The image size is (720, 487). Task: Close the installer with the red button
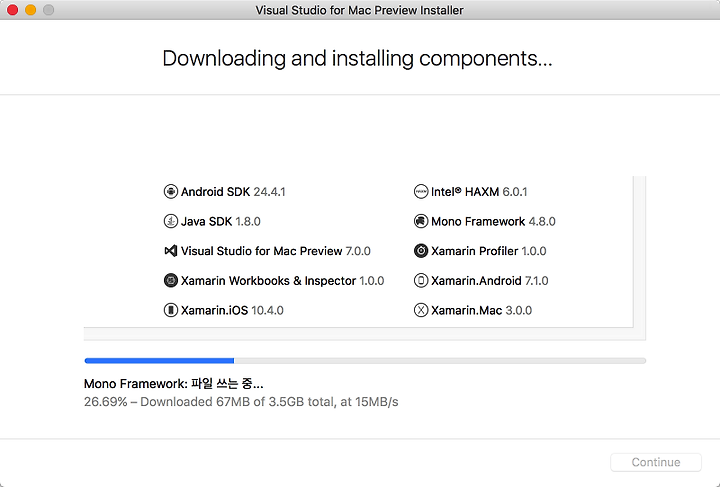pyautogui.click(x=13, y=10)
